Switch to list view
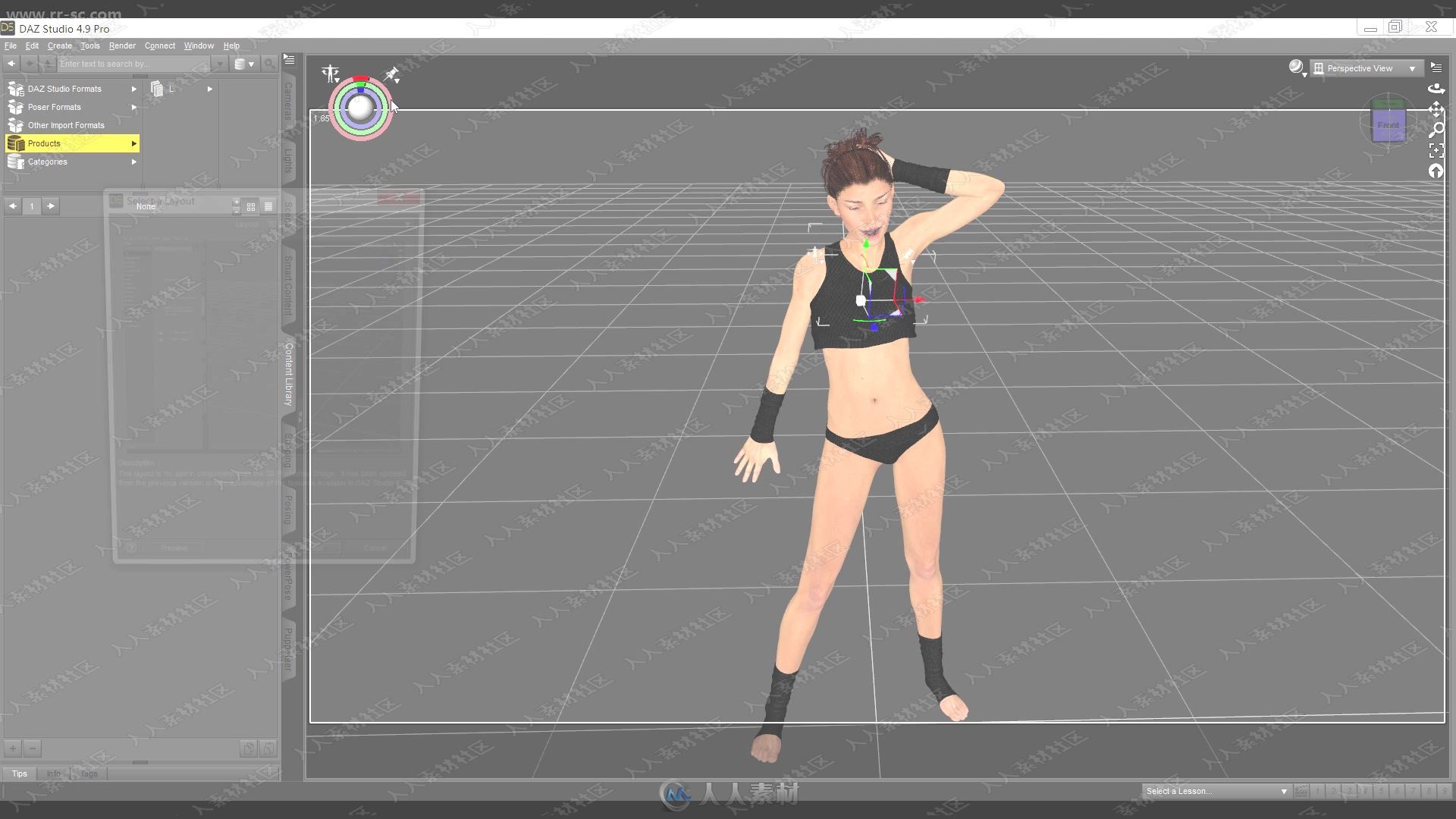 click(x=268, y=206)
